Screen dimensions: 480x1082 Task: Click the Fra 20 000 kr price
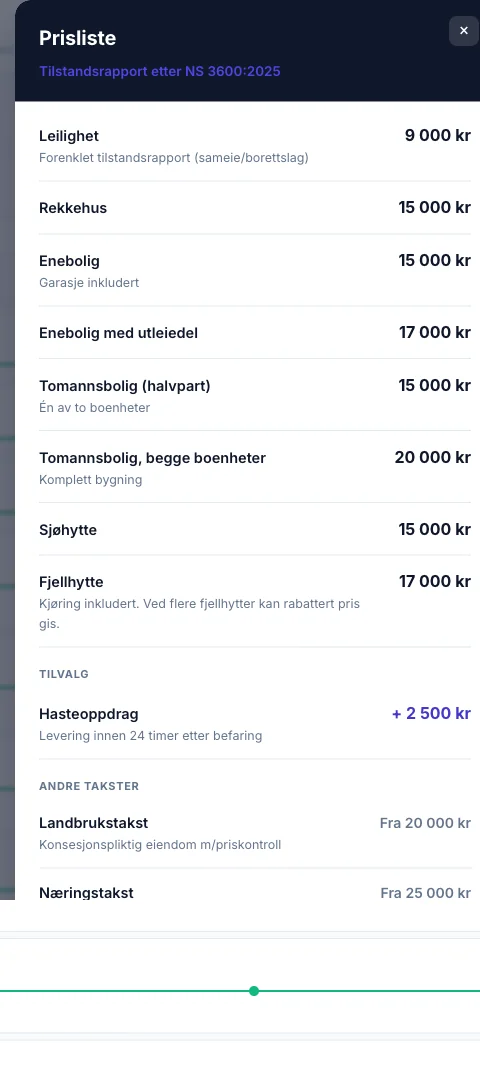425,823
